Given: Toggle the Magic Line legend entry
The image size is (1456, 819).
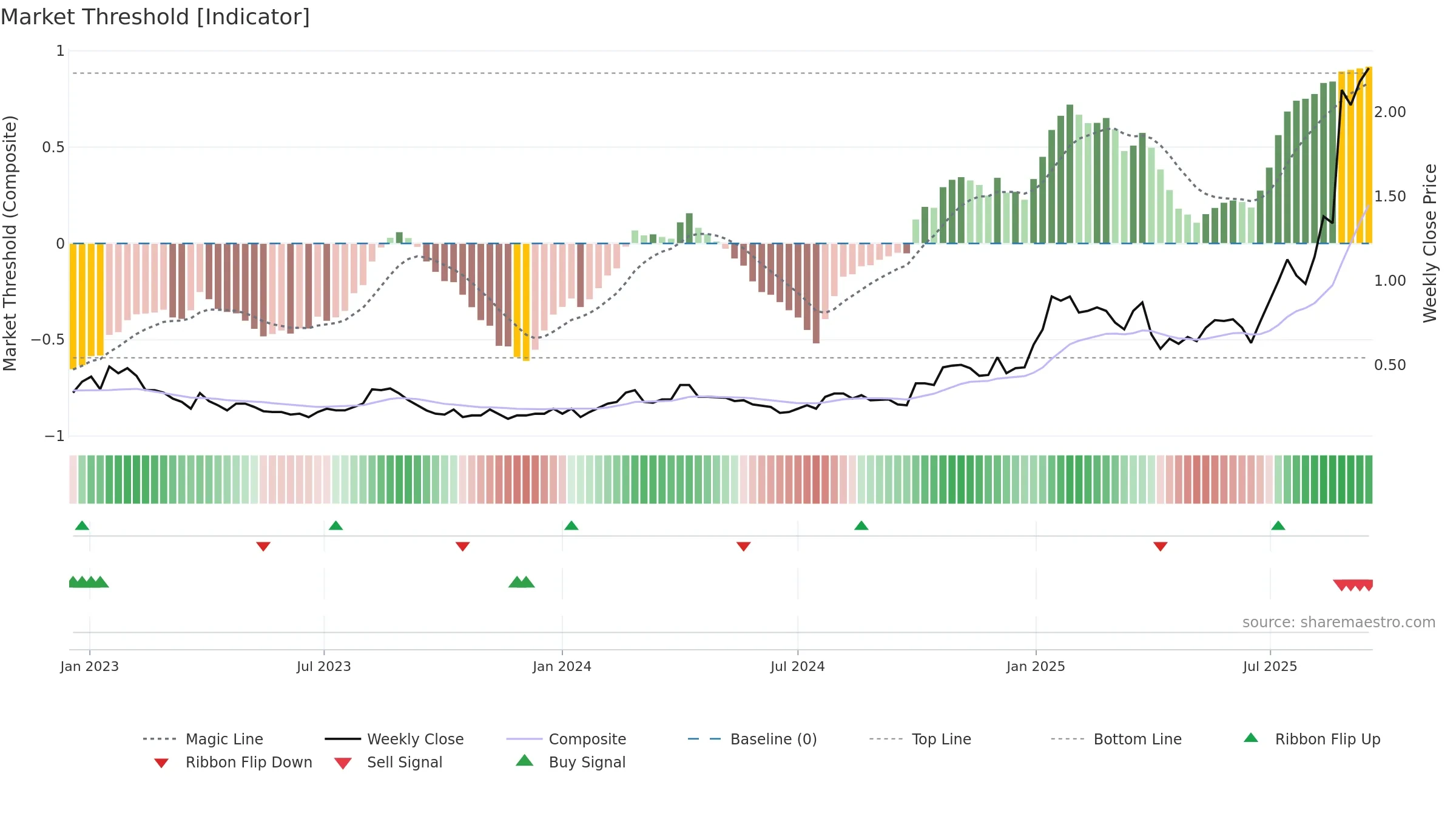Looking at the screenshot, I should [203, 739].
